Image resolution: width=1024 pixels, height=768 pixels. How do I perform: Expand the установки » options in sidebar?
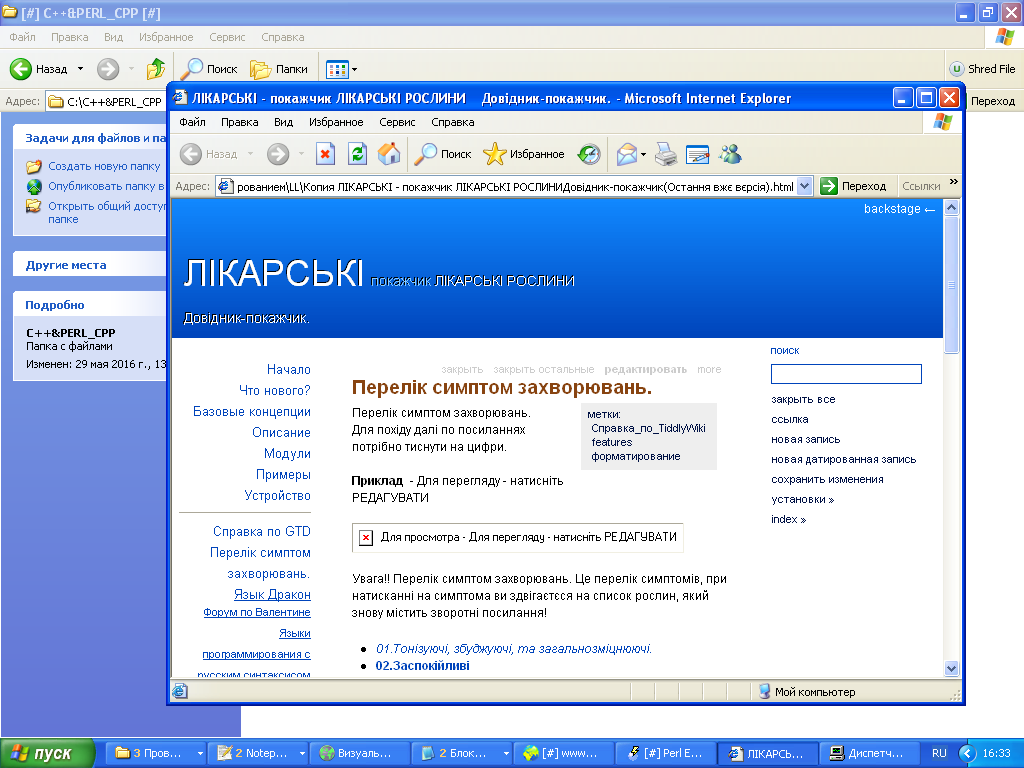(x=802, y=499)
